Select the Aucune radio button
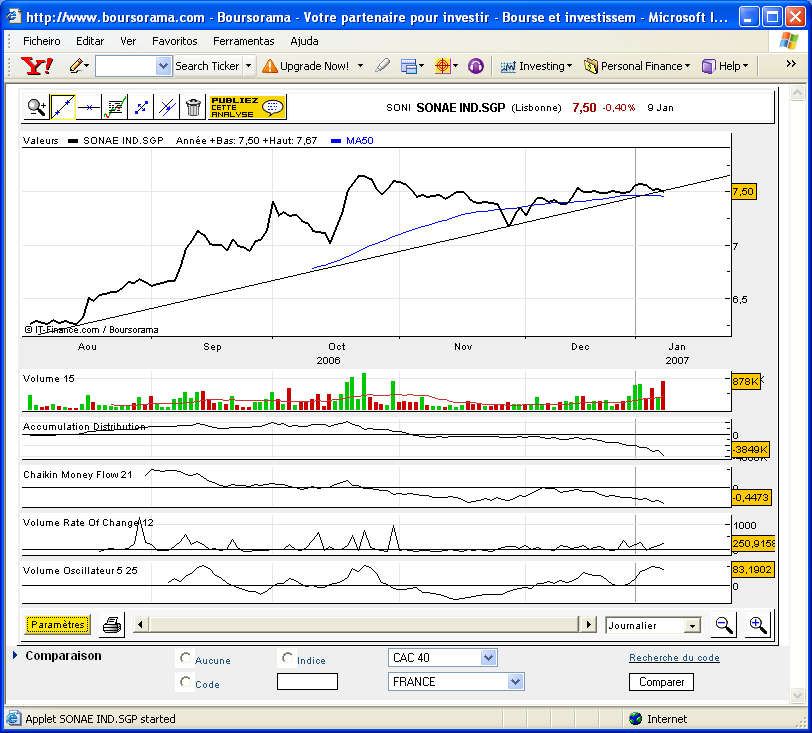The width and height of the screenshot is (812, 733). tap(185, 658)
